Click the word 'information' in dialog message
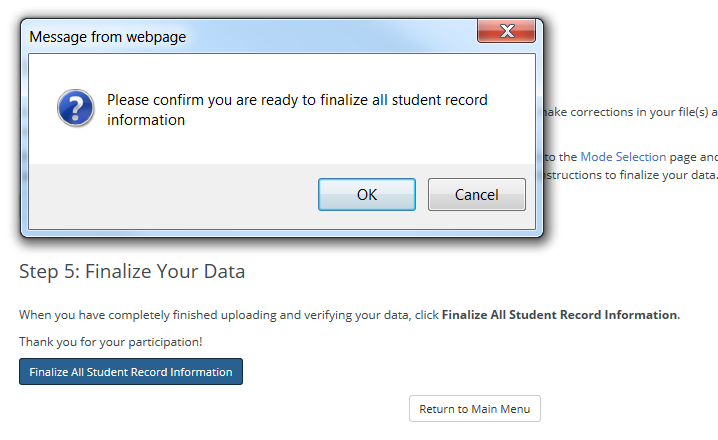This screenshot has width=718, height=440. pos(146,120)
